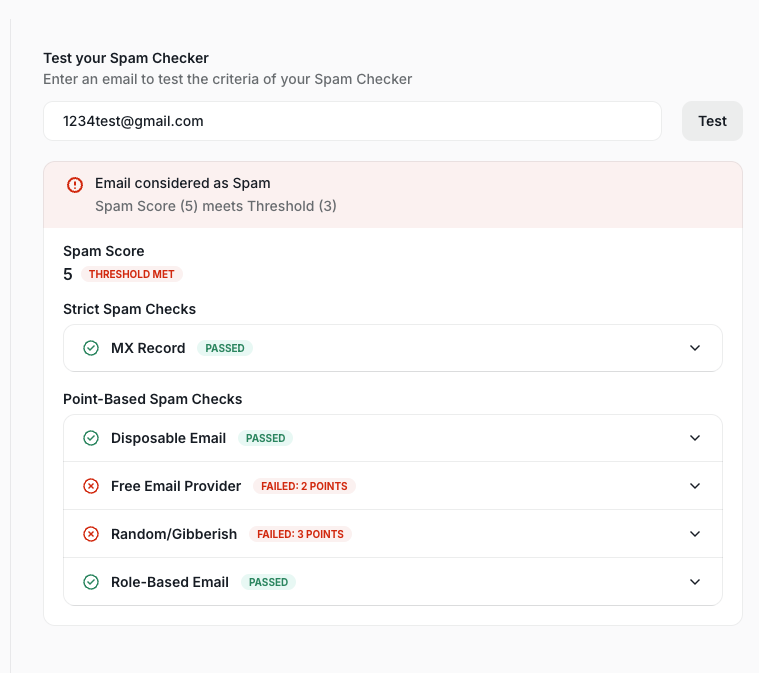Click the THRESHOLD MET badge
This screenshot has width=759, height=673.
click(132, 274)
